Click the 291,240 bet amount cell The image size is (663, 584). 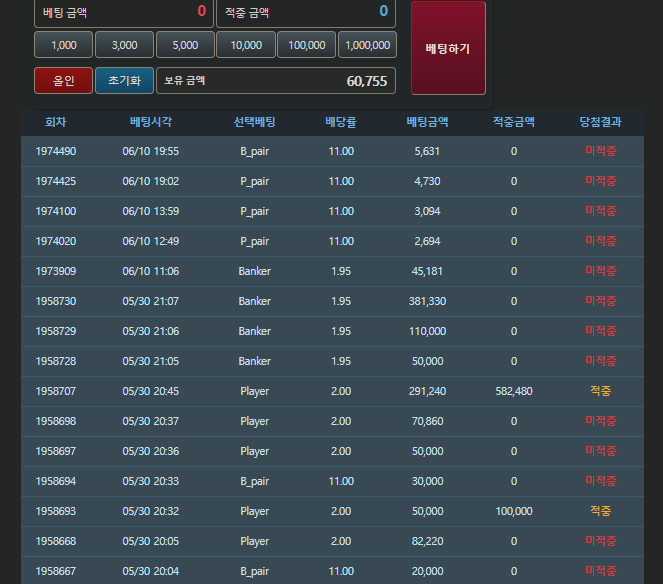[427, 392]
